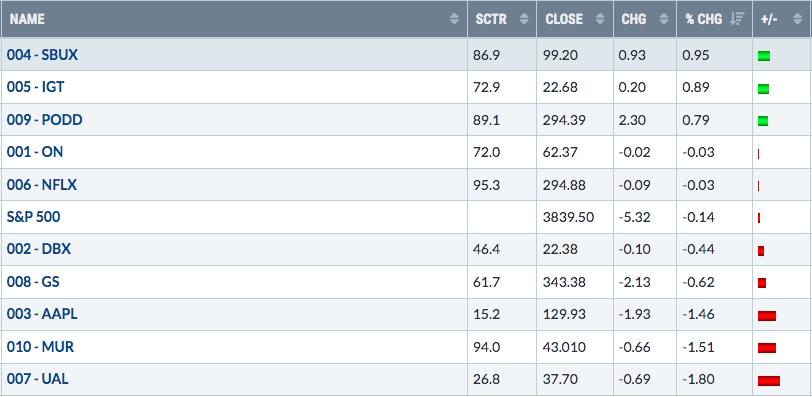Select the 008 - GS symbol

pyautogui.click(x=33, y=282)
